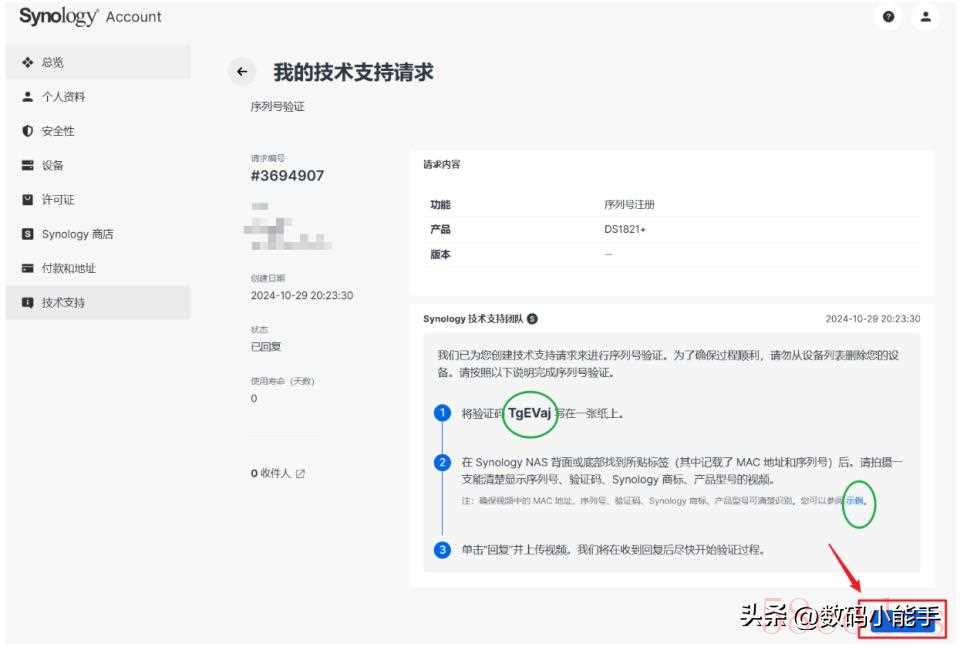Click the 请求内容 section heading

441,164
